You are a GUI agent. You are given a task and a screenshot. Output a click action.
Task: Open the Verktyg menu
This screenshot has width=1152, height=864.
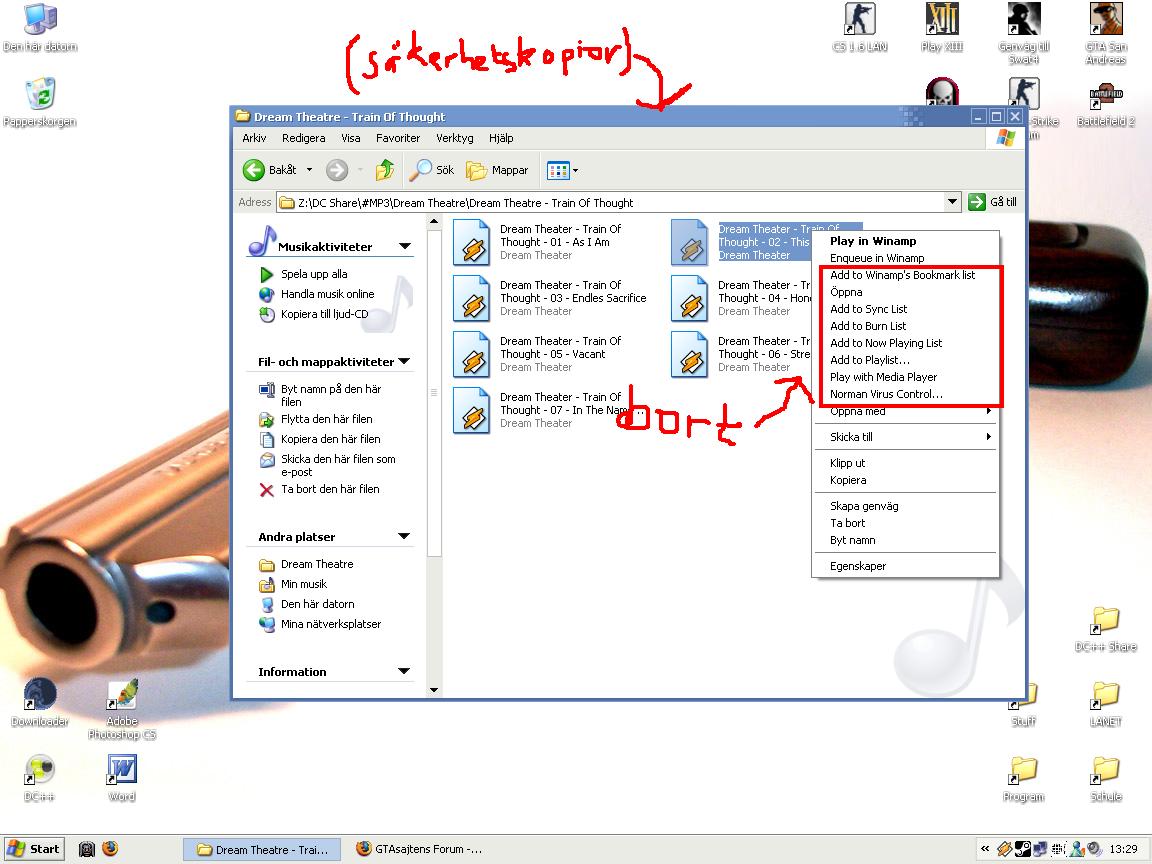[455, 138]
